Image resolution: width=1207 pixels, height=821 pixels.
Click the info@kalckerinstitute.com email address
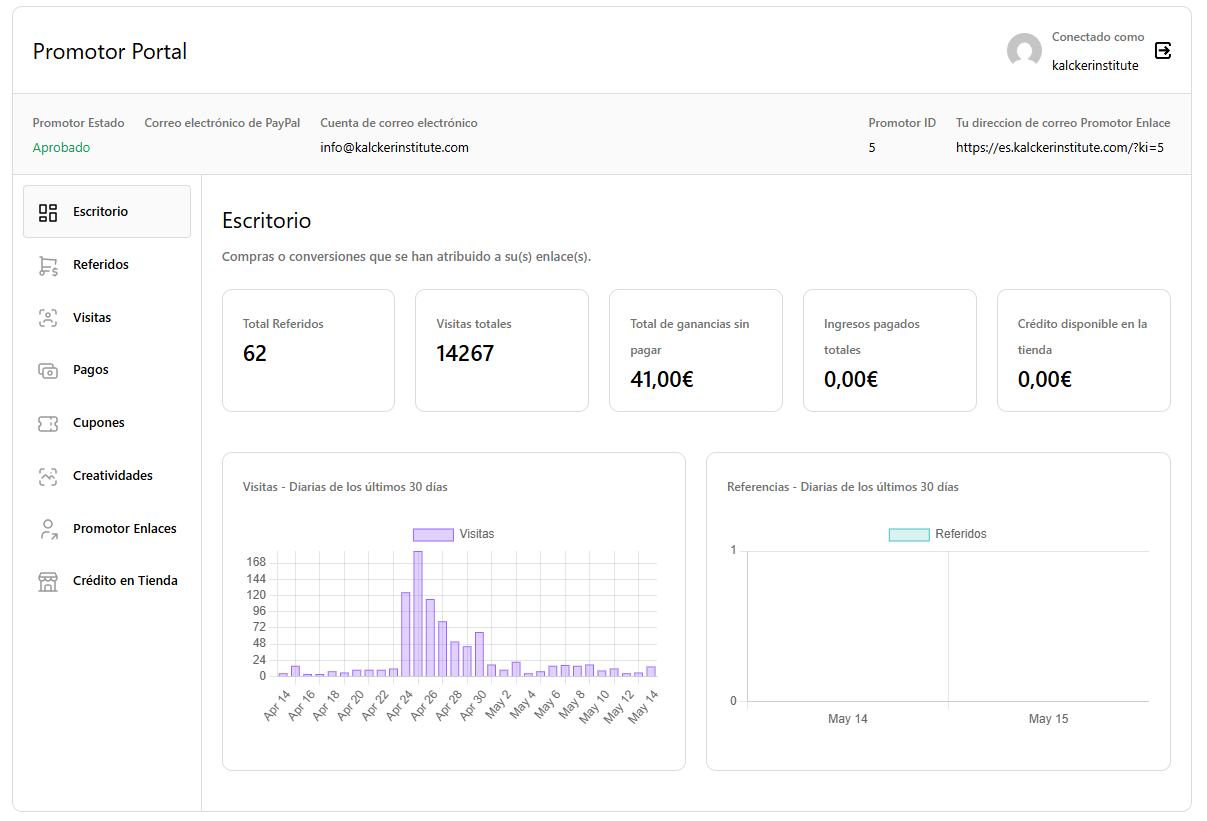(394, 148)
